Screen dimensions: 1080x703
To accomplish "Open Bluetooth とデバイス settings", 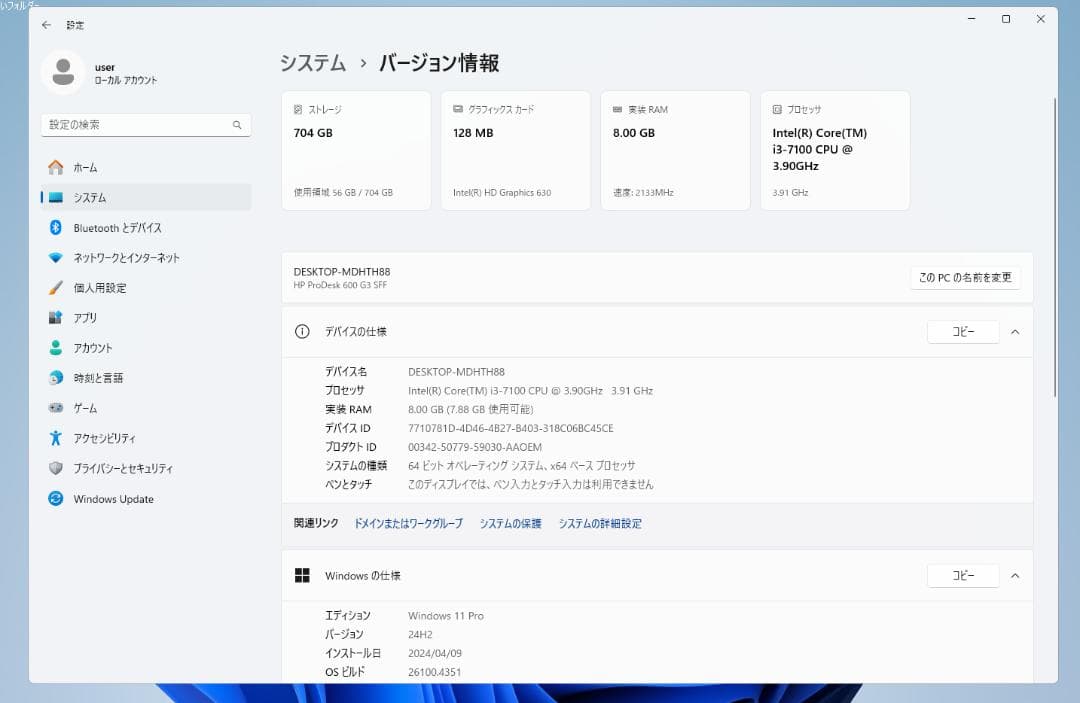I will pyautogui.click(x=120, y=227).
